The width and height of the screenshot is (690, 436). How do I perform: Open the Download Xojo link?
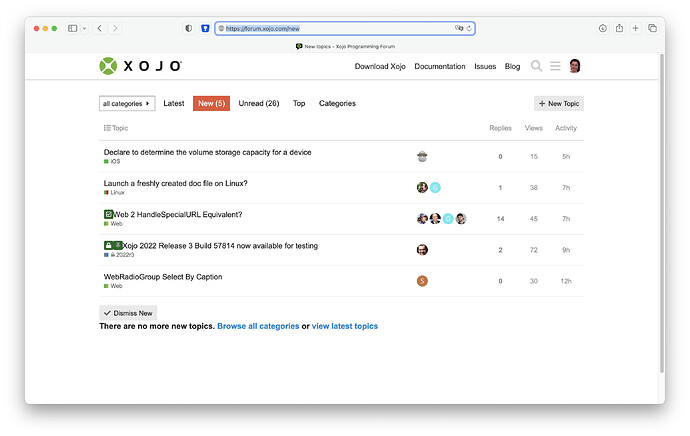pos(380,66)
